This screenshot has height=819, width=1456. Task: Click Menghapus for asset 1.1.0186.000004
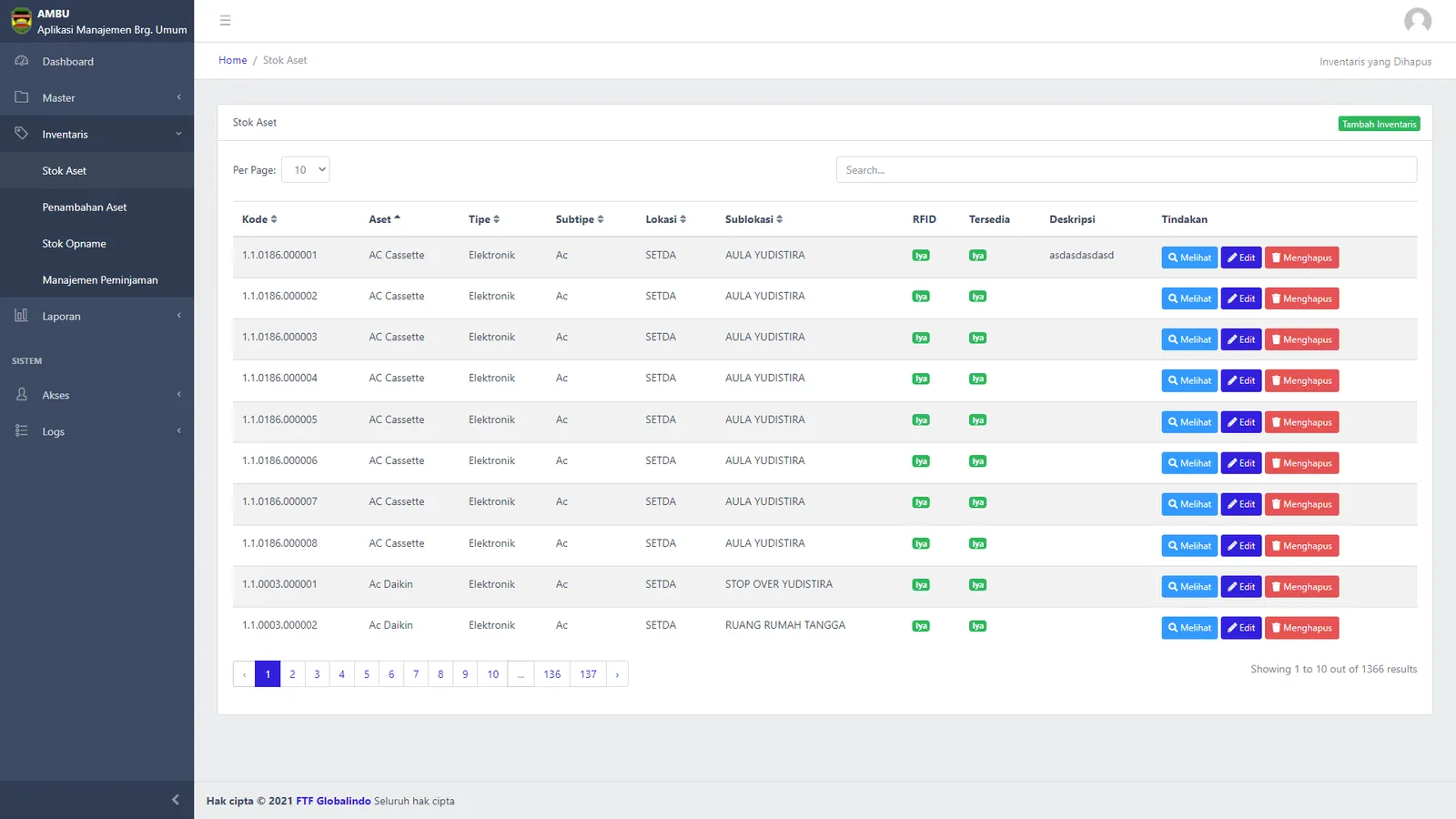point(1301,380)
